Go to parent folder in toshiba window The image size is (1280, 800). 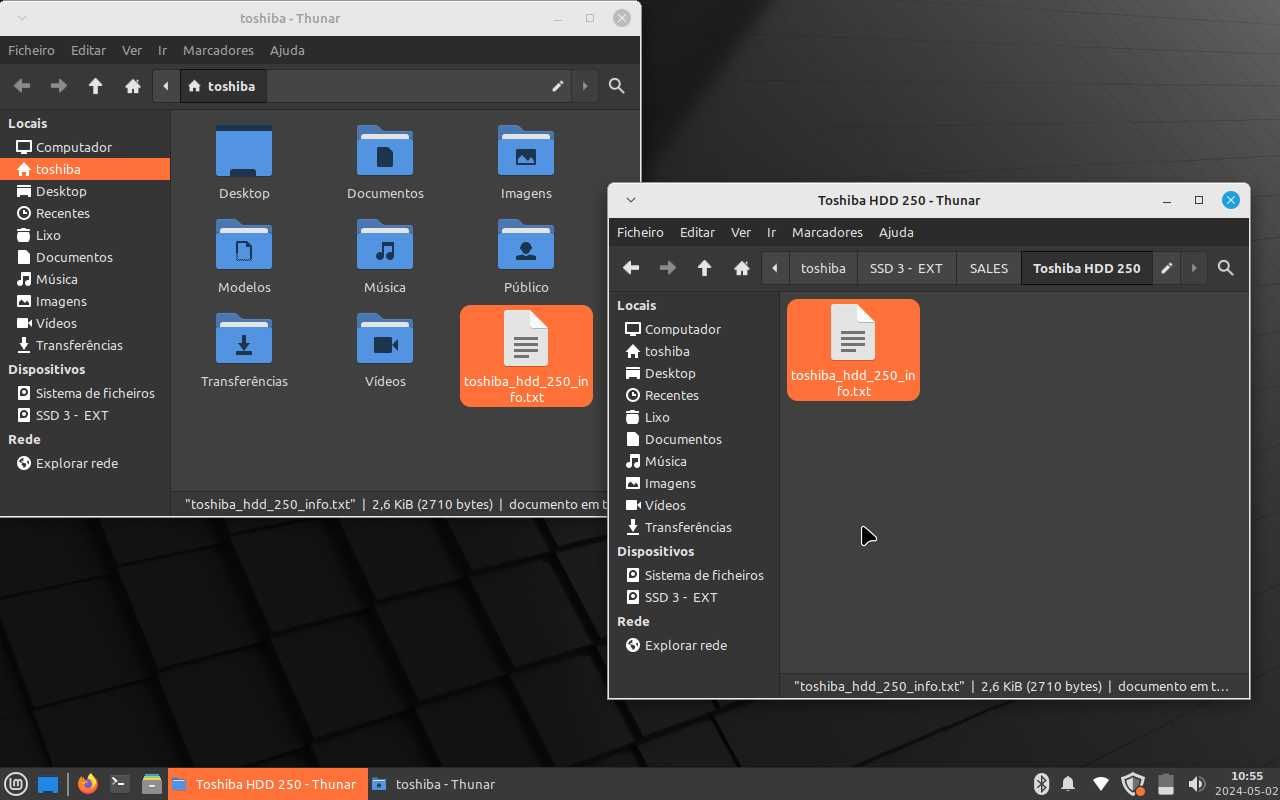click(96, 86)
